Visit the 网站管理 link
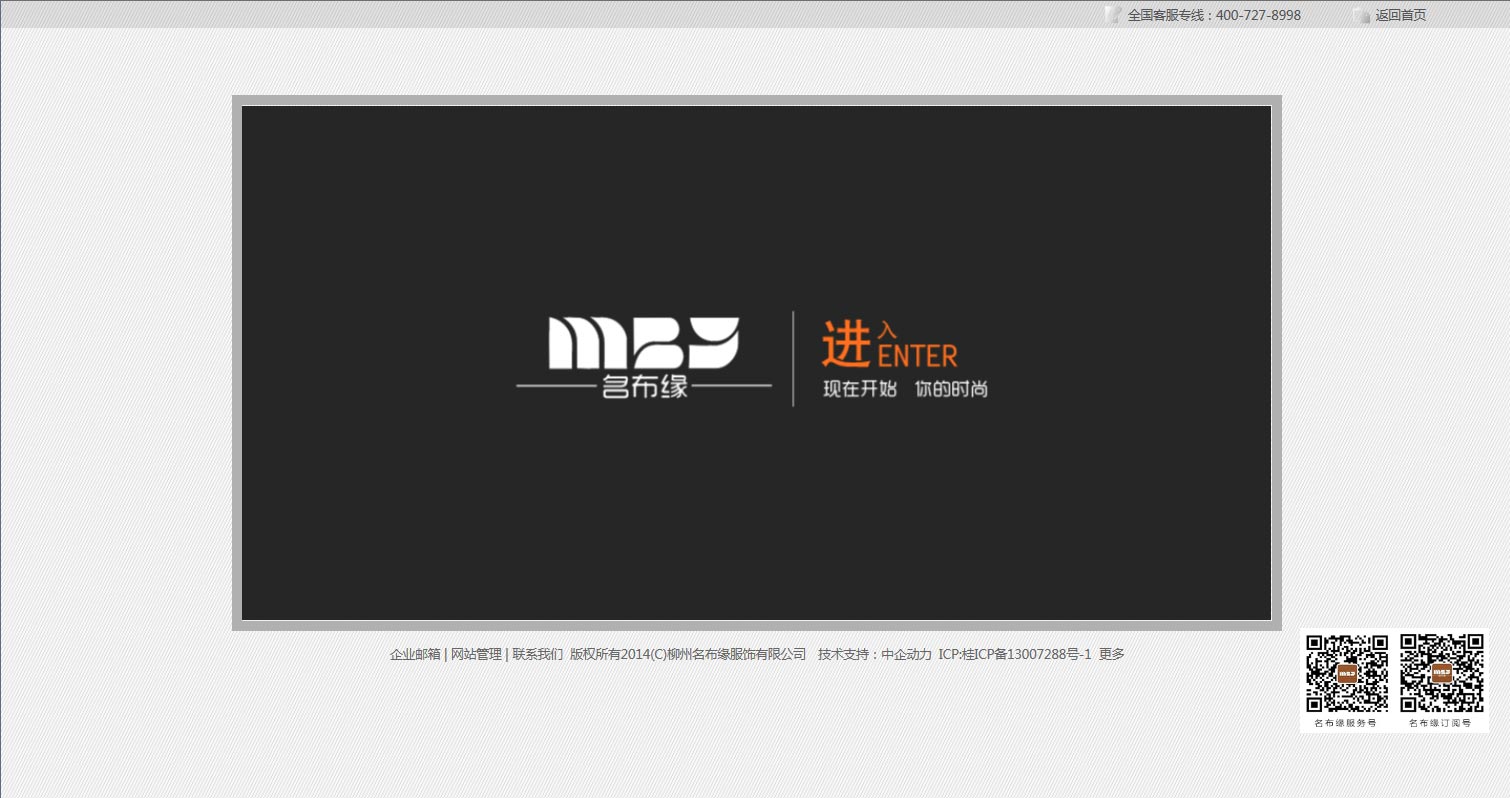This screenshot has height=798, width=1510. (x=476, y=654)
